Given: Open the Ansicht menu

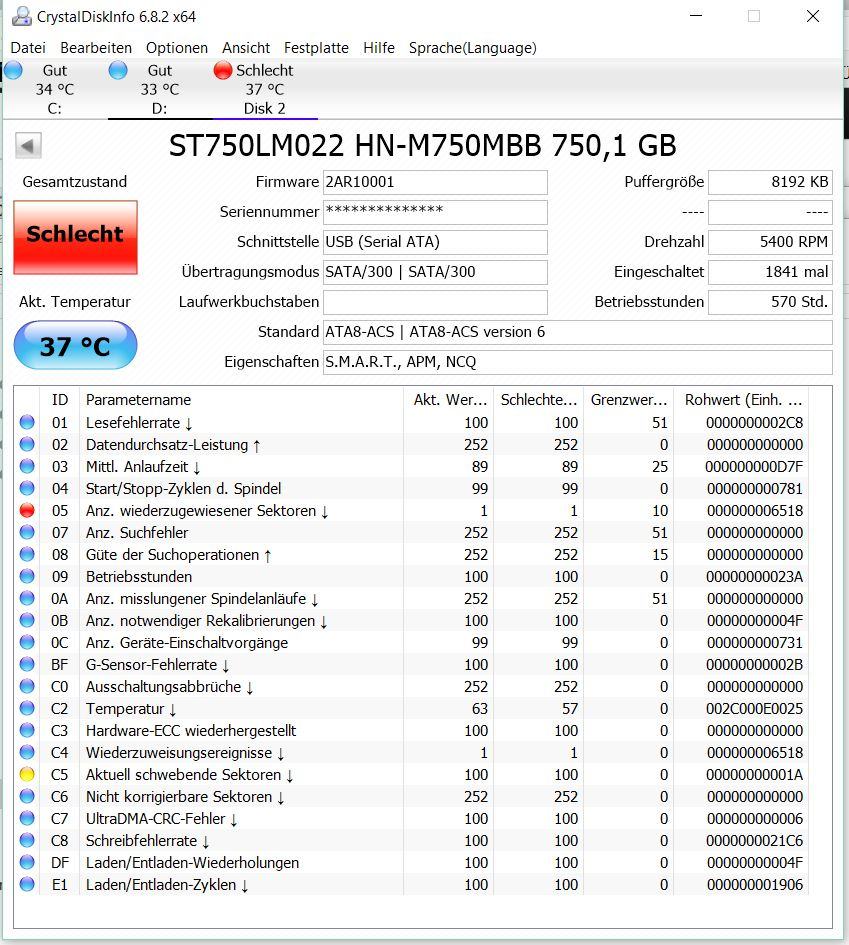Looking at the screenshot, I should click(246, 48).
